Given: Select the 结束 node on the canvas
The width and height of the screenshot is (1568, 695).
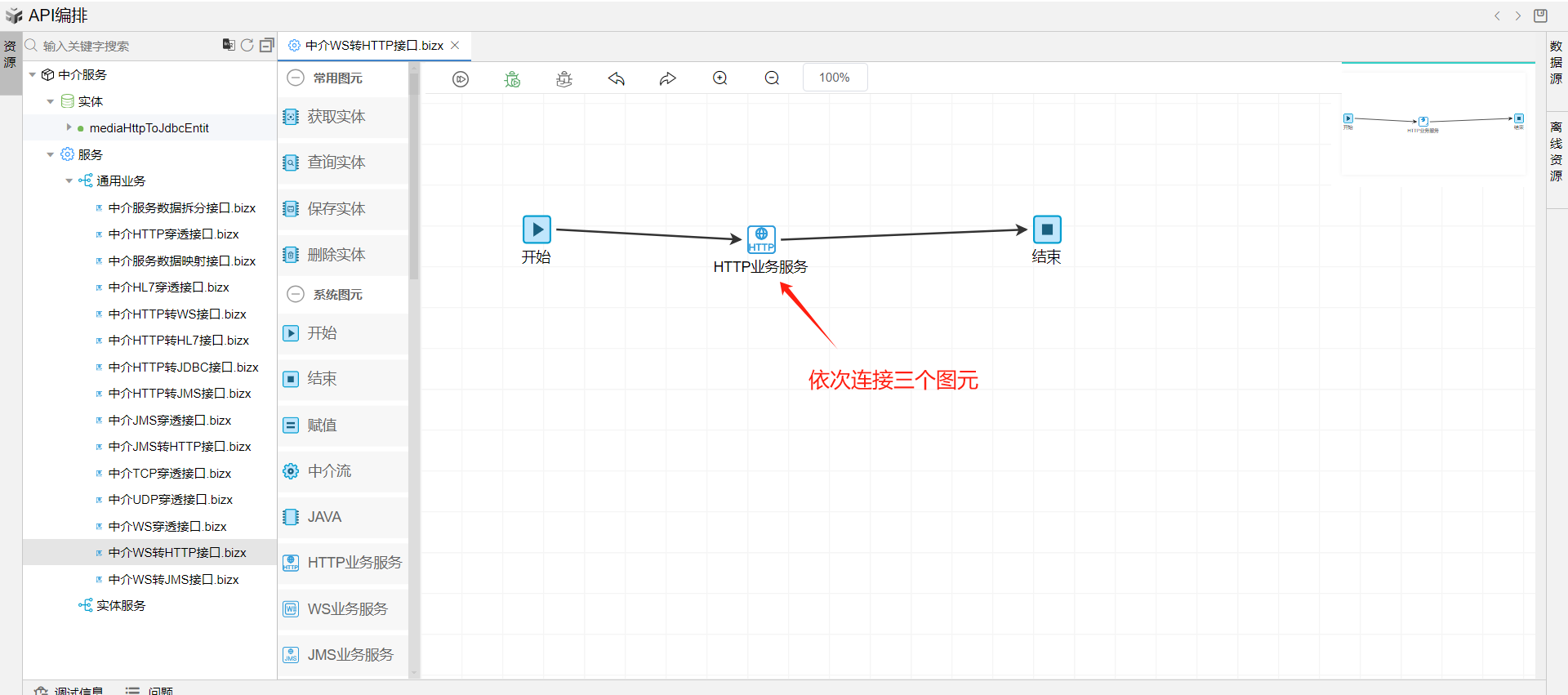Looking at the screenshot, I should [x=1047, y=229].
